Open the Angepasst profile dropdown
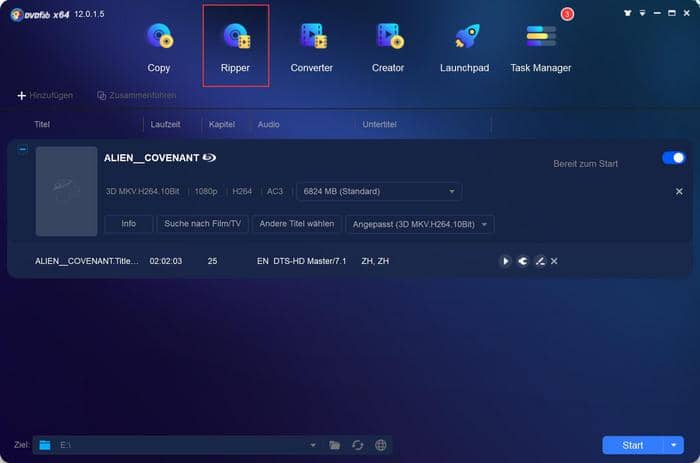 point(420,224)
